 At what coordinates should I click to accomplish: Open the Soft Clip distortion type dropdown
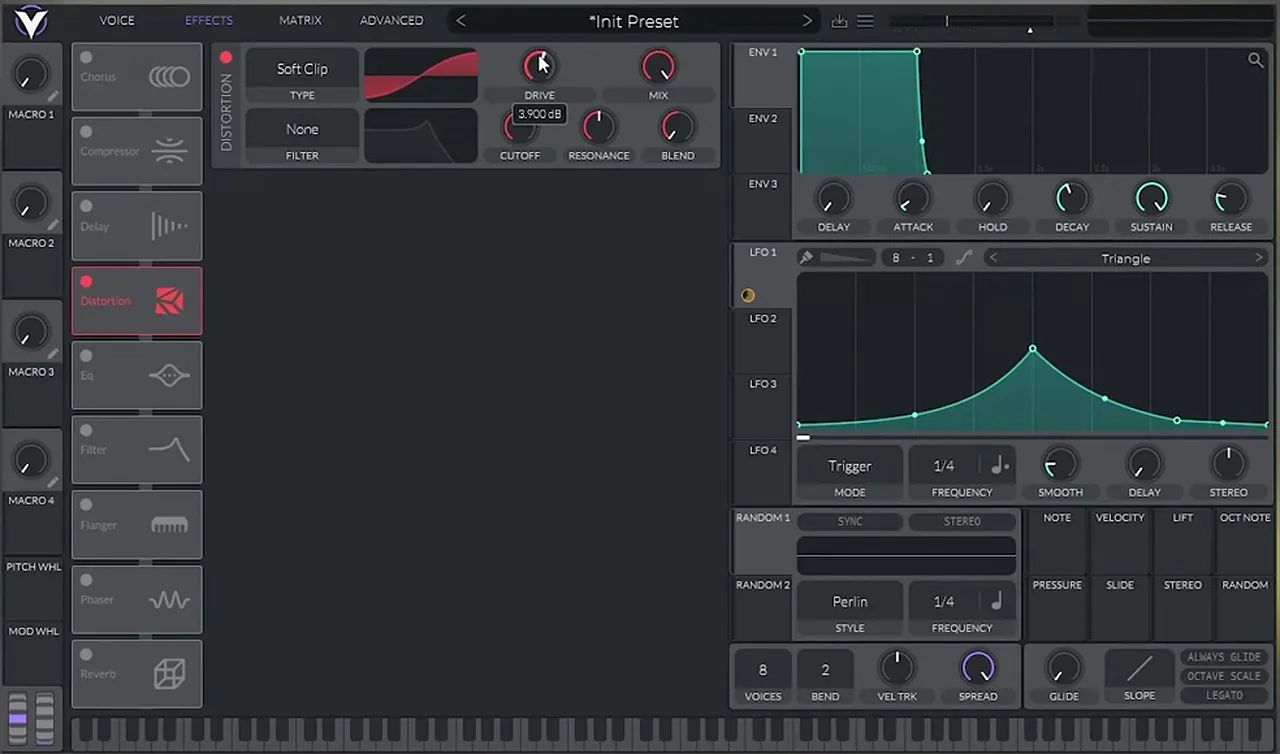click(x=302, y=69)
